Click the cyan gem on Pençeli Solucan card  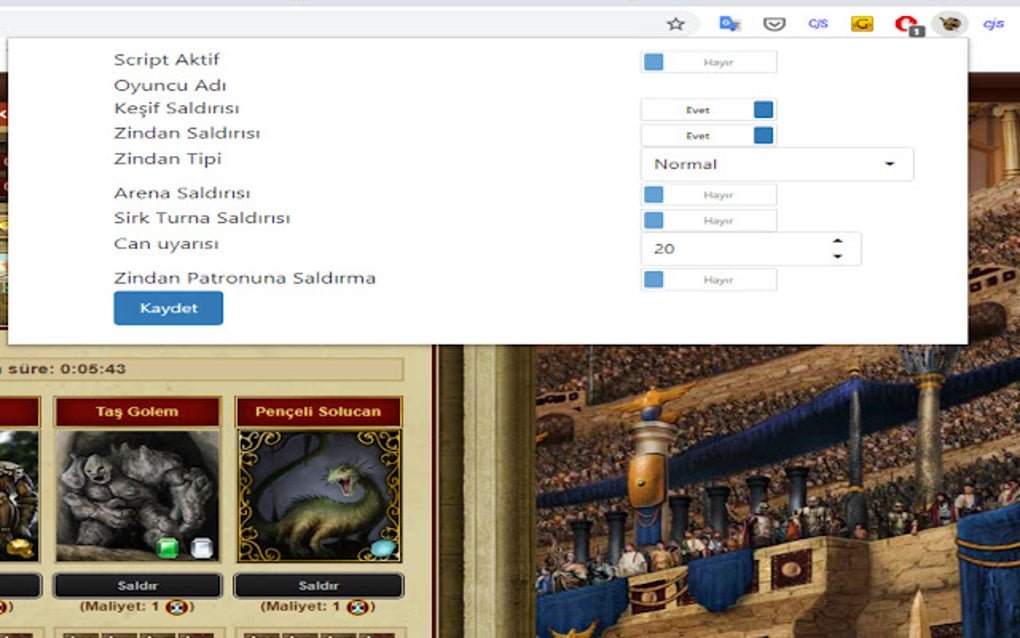383,549
